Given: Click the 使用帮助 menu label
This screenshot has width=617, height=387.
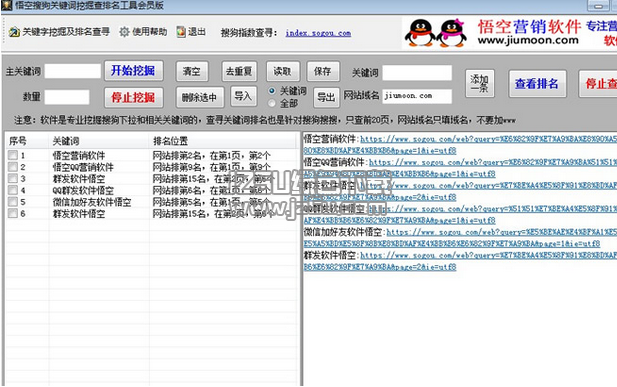Looking at the screenshot, I should (150, 31).
